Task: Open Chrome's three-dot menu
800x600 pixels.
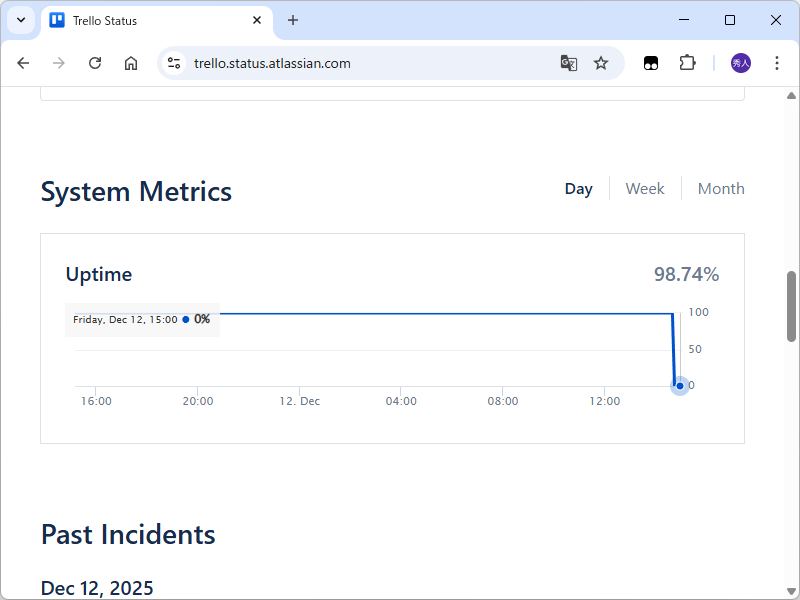Action: 777,63
